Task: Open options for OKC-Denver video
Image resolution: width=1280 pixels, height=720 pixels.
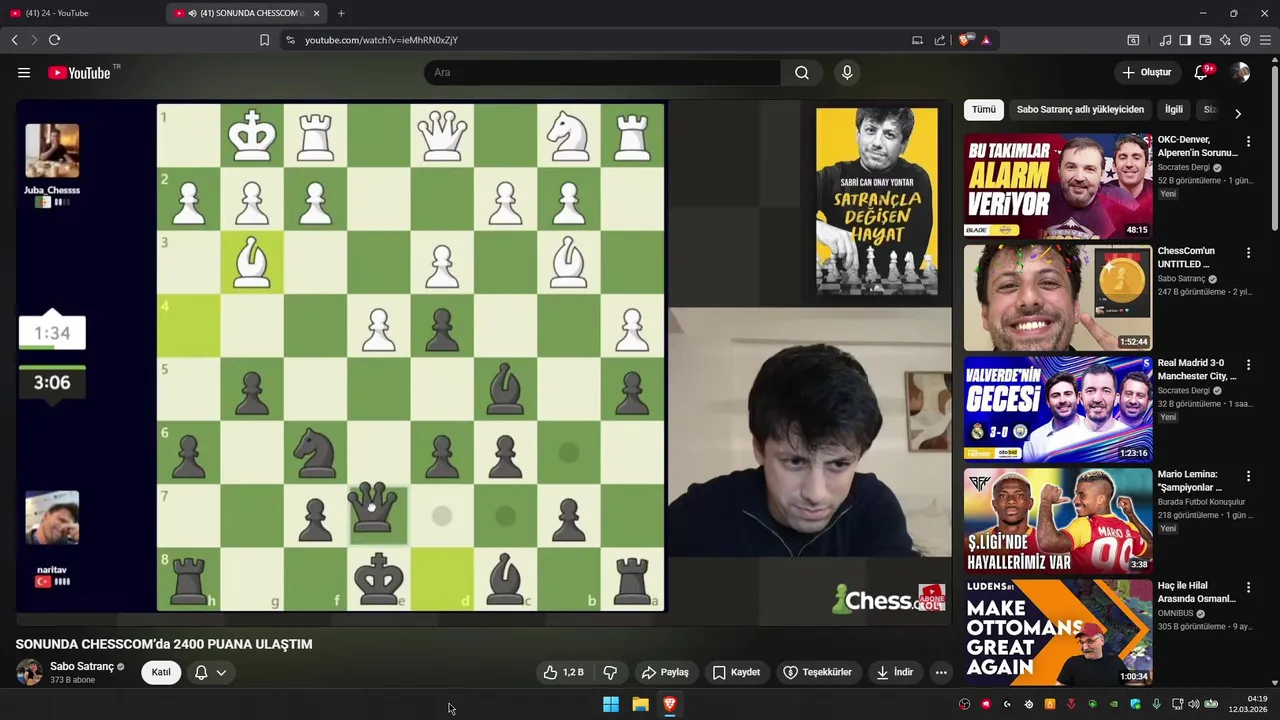Action: pyautogui.click(x=1248, y=142)
